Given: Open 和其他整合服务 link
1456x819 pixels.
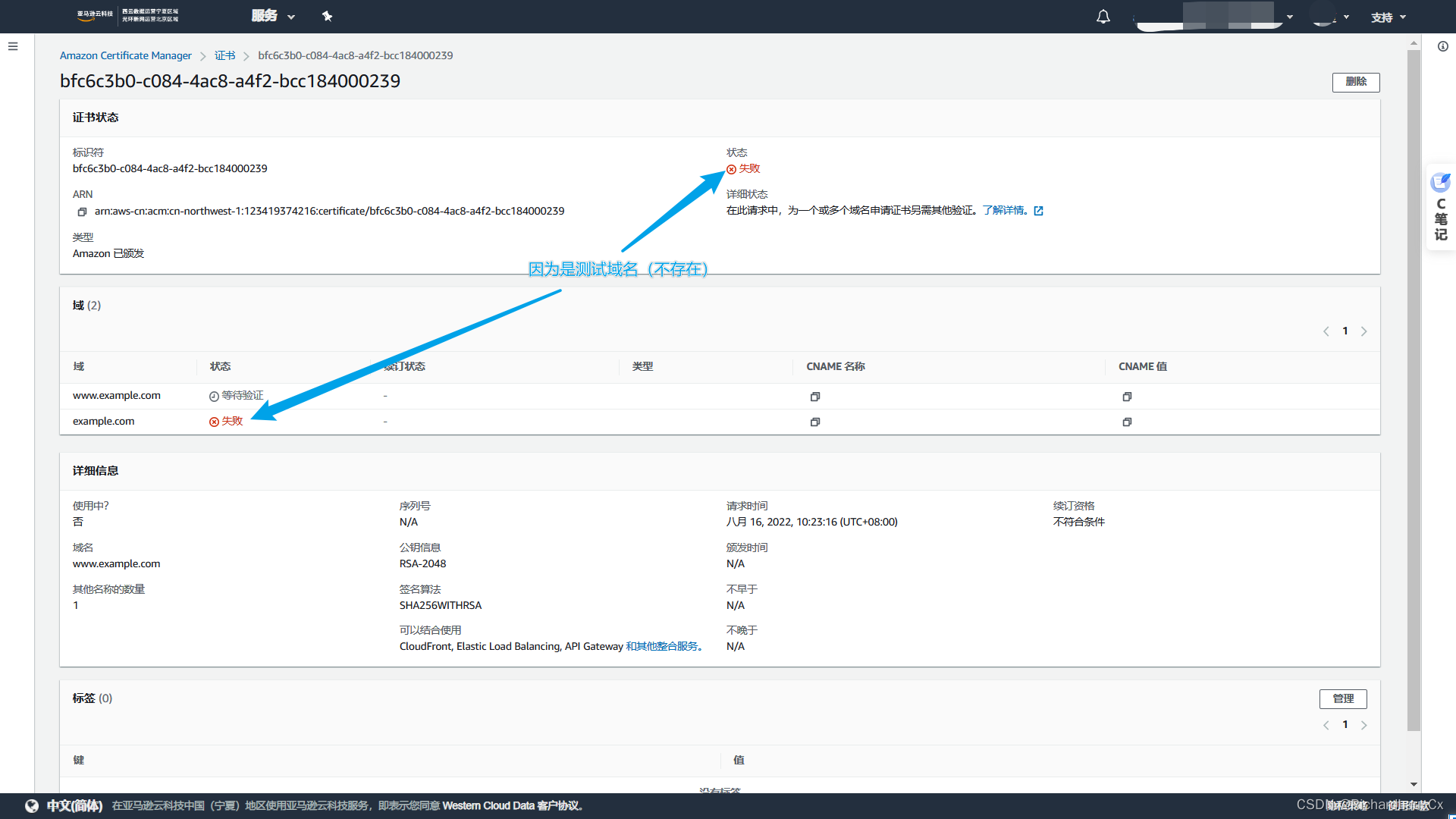Looking at the screenshot, I should click(664, 646).
